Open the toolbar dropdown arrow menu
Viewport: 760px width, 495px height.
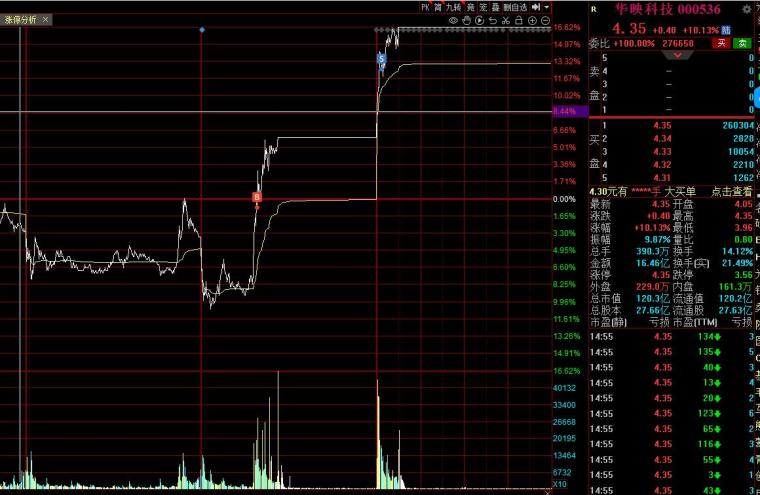[547, 7]
